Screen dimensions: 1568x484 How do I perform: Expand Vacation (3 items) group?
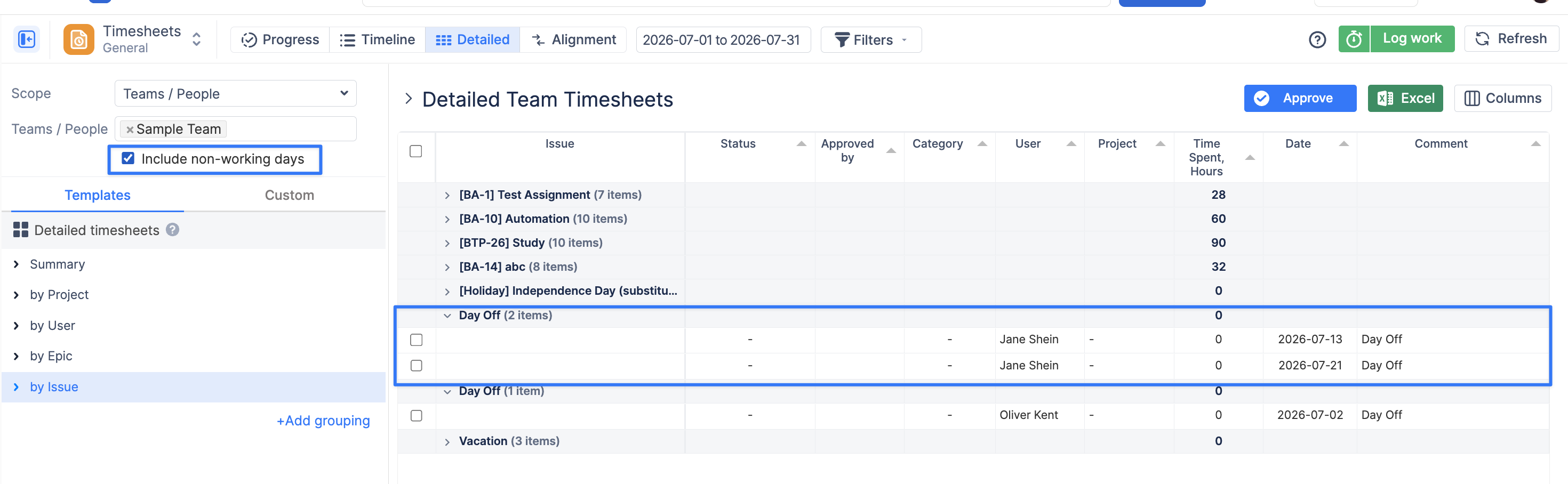pos(447,441)
